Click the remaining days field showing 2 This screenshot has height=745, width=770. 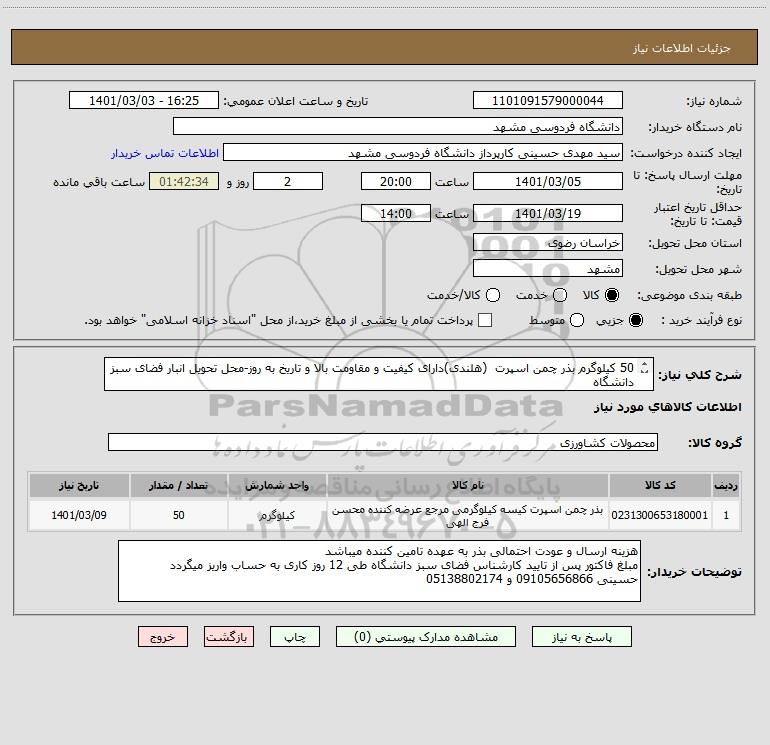click(x=288, y=181)
